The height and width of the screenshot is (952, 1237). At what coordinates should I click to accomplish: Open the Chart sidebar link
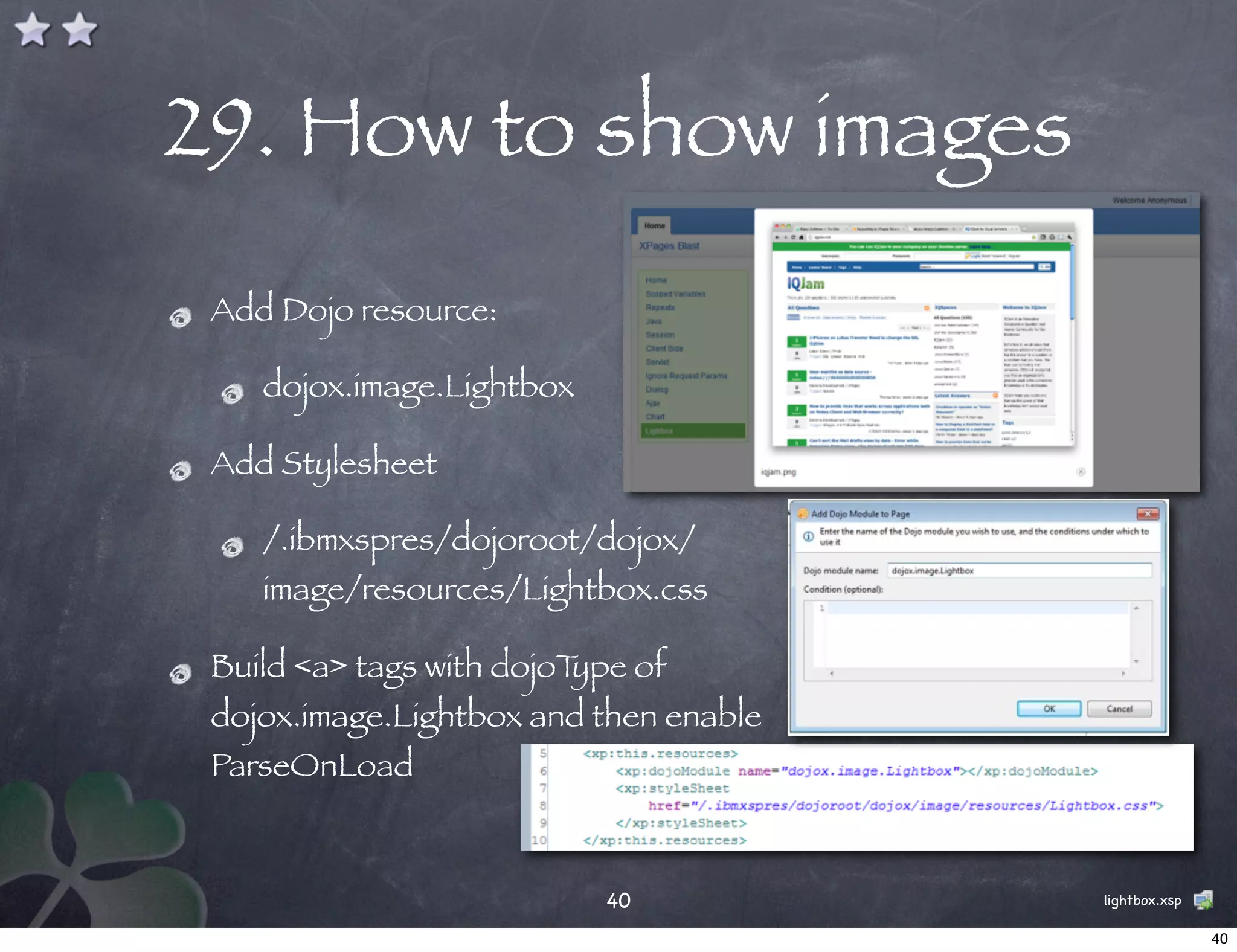(655, 417)
